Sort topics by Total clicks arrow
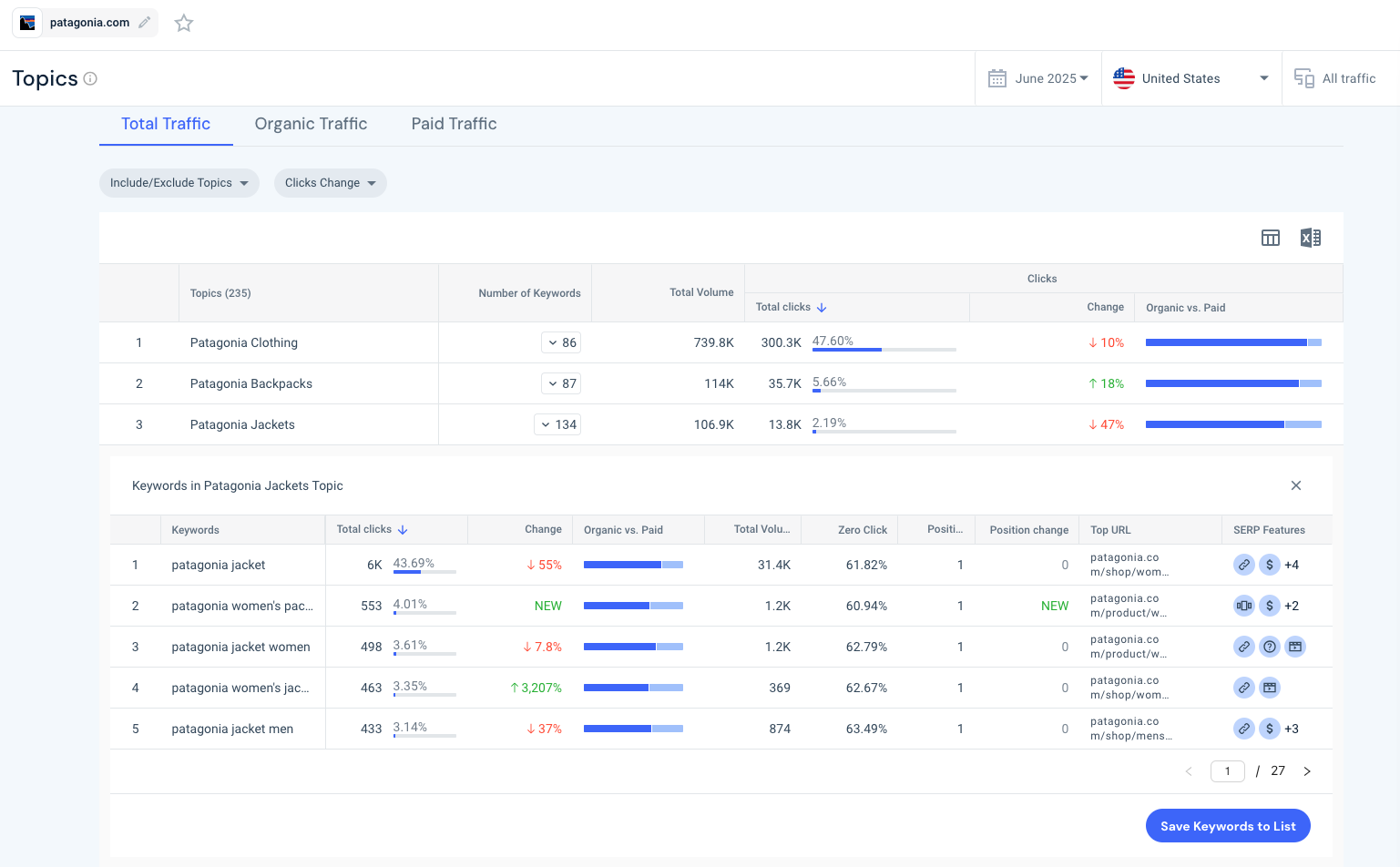Screen dimensions: 1400x867 822,308
